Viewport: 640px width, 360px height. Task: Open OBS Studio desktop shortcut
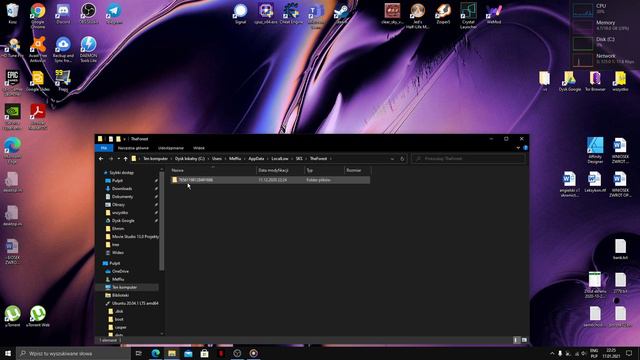88,14
